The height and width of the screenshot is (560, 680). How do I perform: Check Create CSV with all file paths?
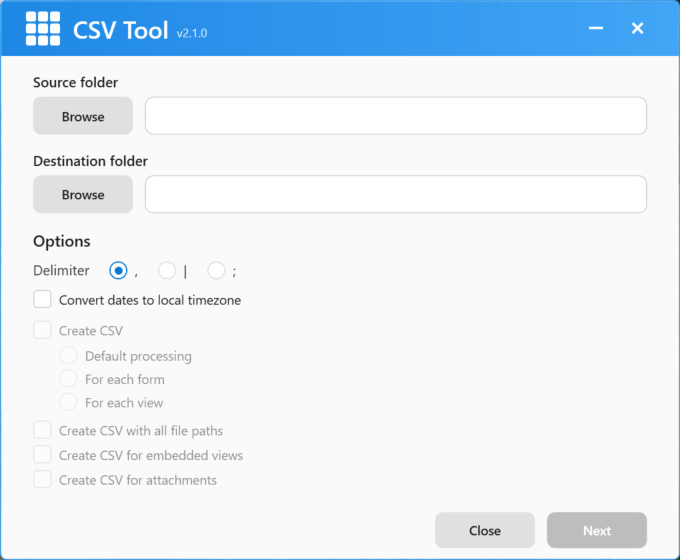pyautogui.click(x=42, y=430)
